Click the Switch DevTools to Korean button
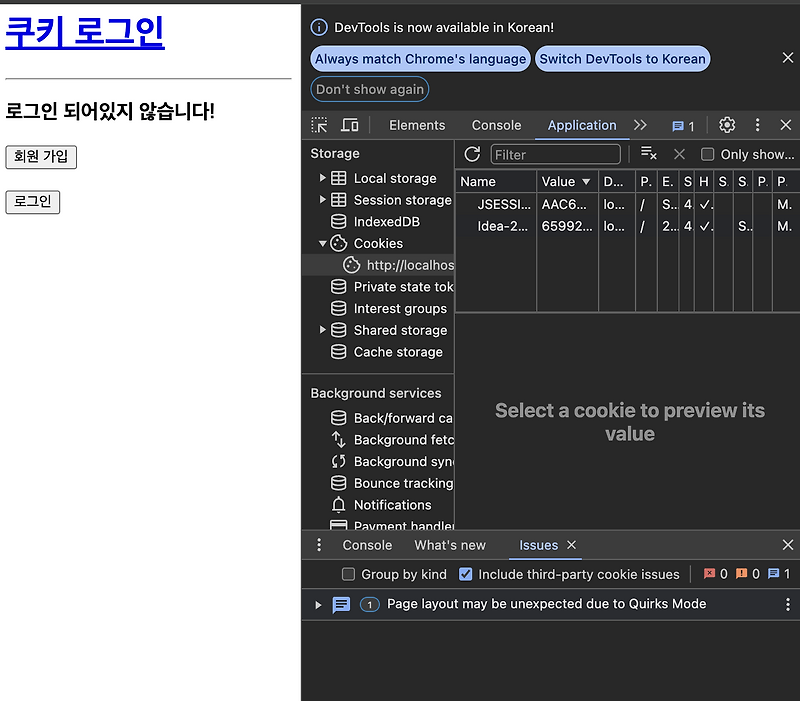 (x=622, y=58)
